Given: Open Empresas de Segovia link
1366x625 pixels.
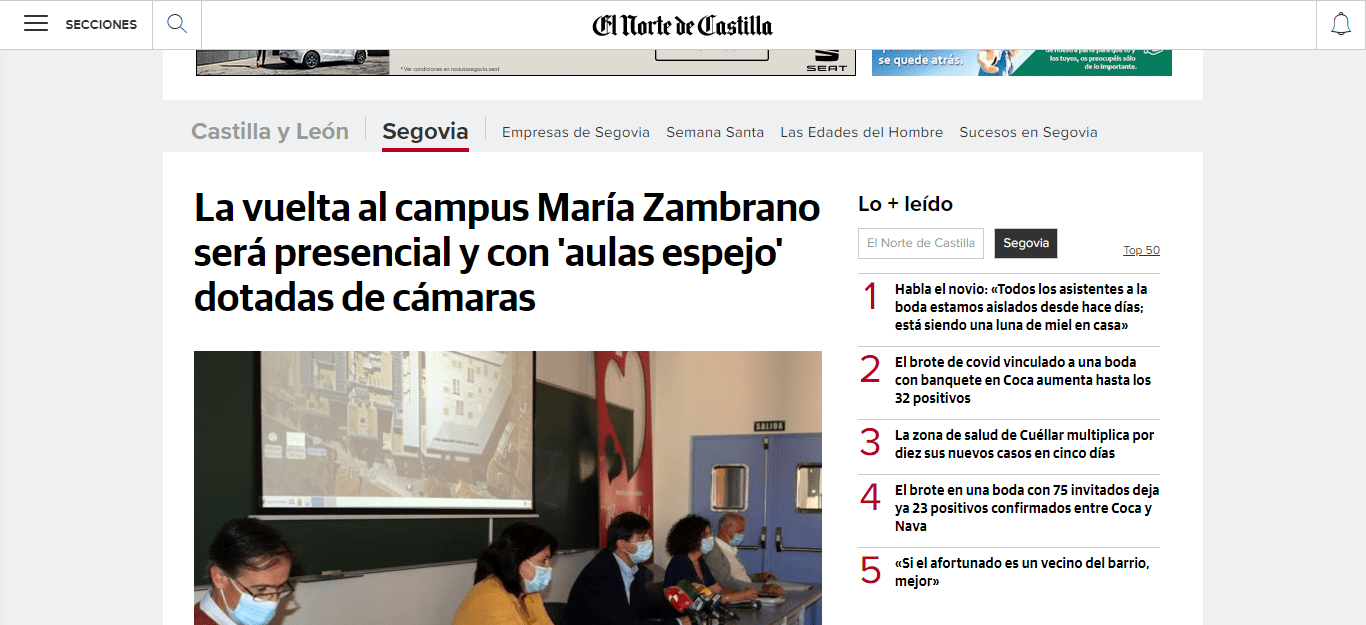Looking at the screenshot, I should click(x=576, y=132).
